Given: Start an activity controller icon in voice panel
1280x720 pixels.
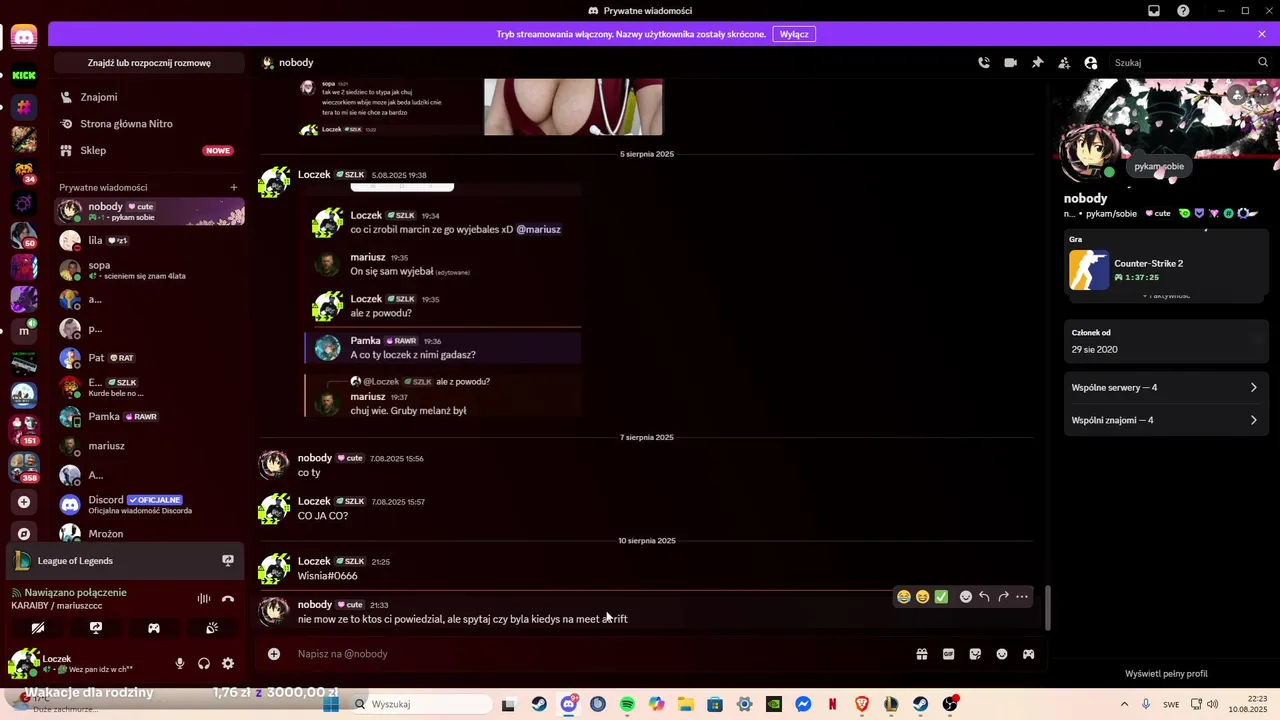Looking at the screenshot, I should (154, 628).
